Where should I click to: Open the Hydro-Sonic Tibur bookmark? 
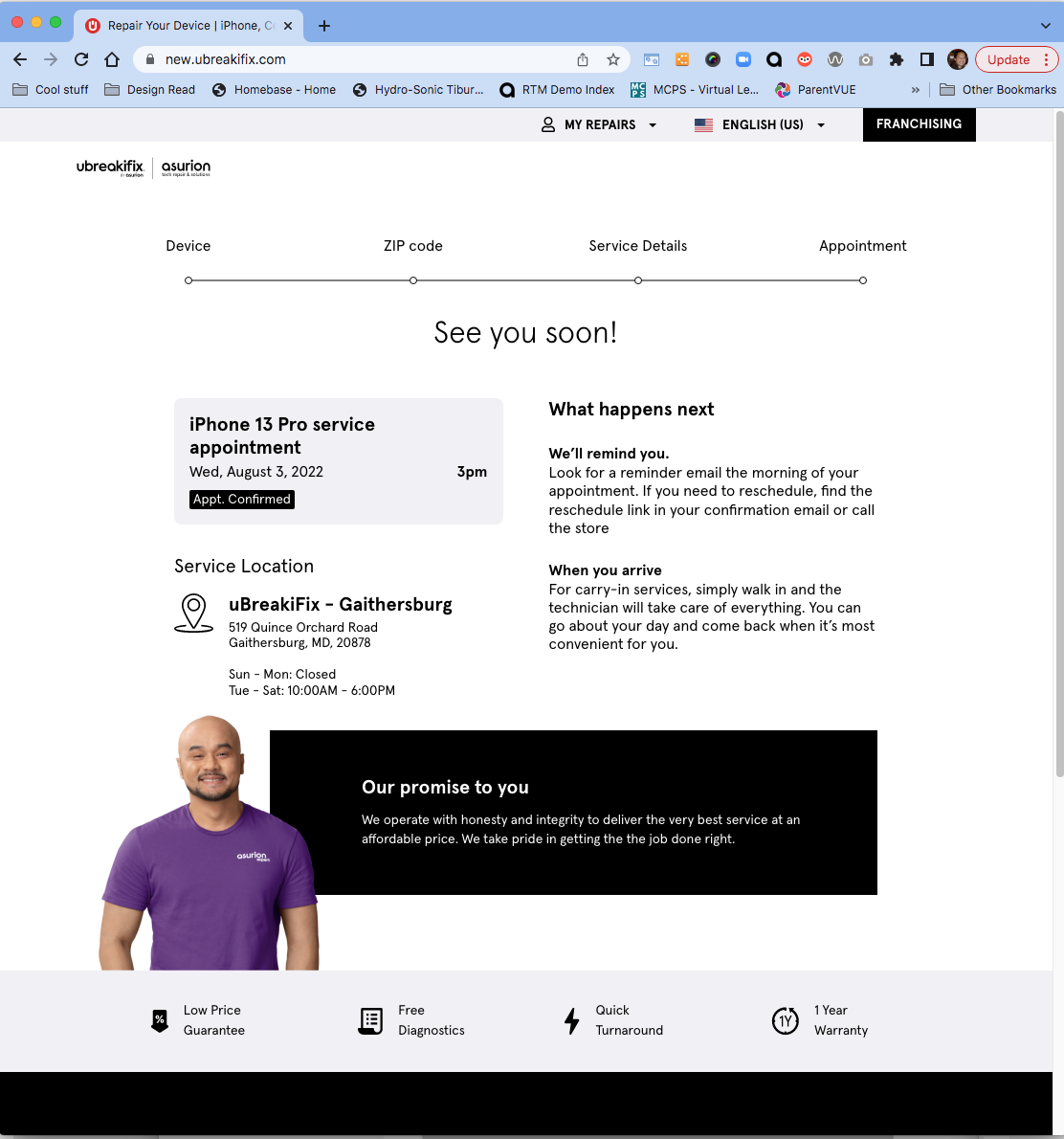pyautogui.click(x=418, y=90)
